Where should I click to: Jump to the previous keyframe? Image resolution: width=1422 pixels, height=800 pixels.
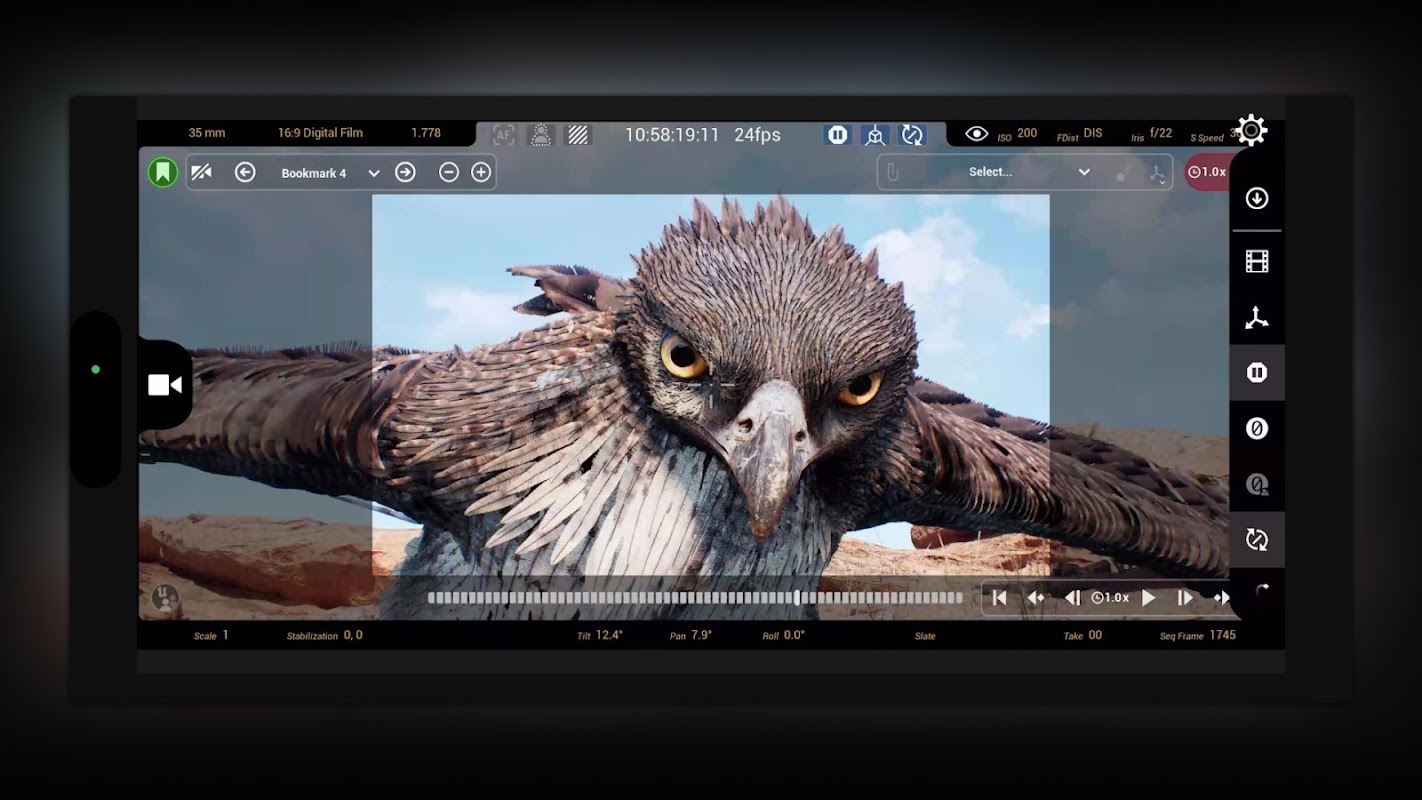point(1036,598)
